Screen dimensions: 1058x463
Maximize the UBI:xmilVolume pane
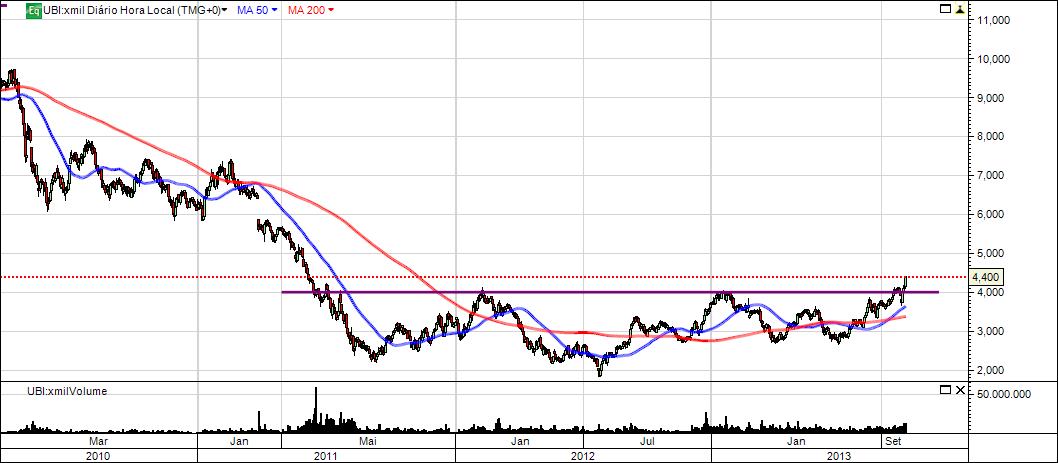pos(945,390)
